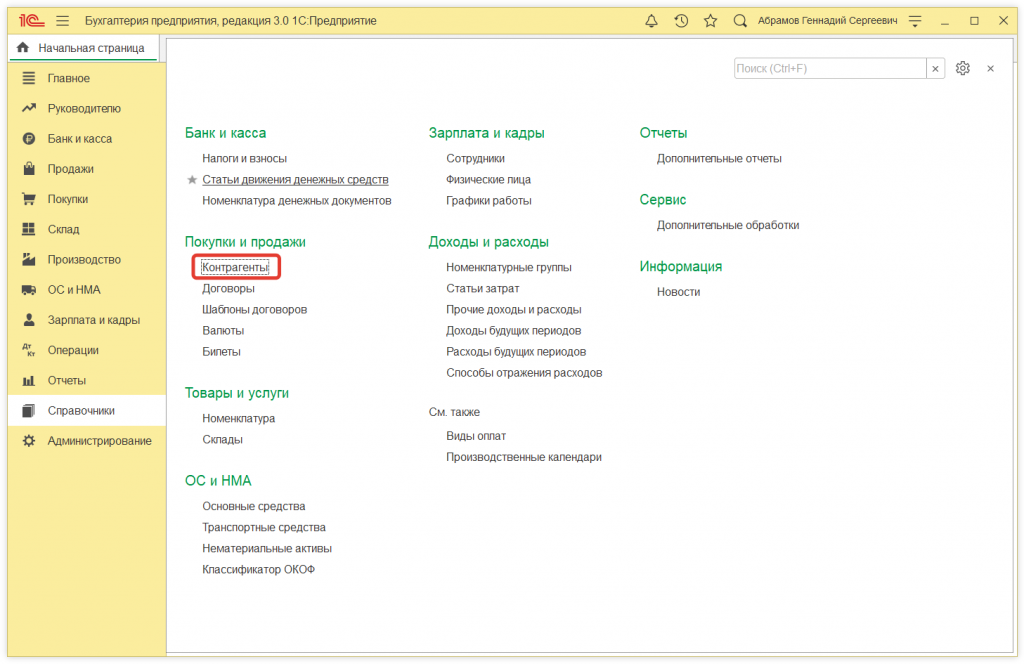Open the settings gear beside search field

pyautogui.click(x=963, y=68)
